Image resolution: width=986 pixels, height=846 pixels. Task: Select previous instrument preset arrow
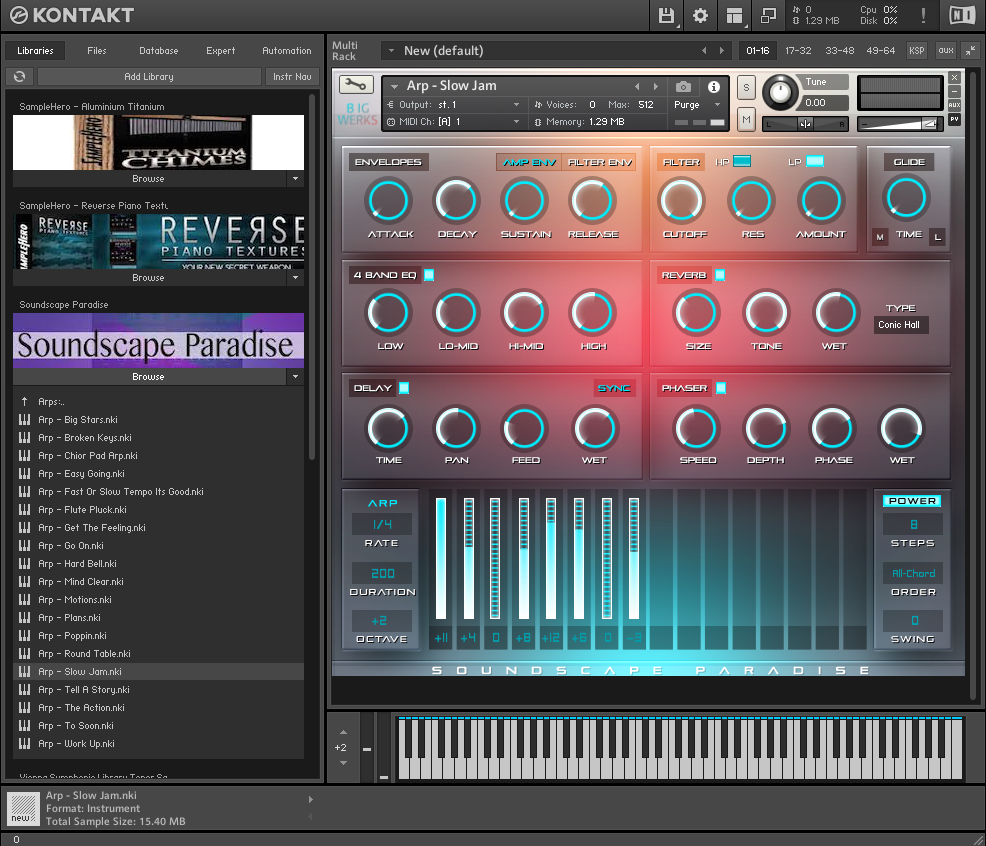click(x=637, y=86)
